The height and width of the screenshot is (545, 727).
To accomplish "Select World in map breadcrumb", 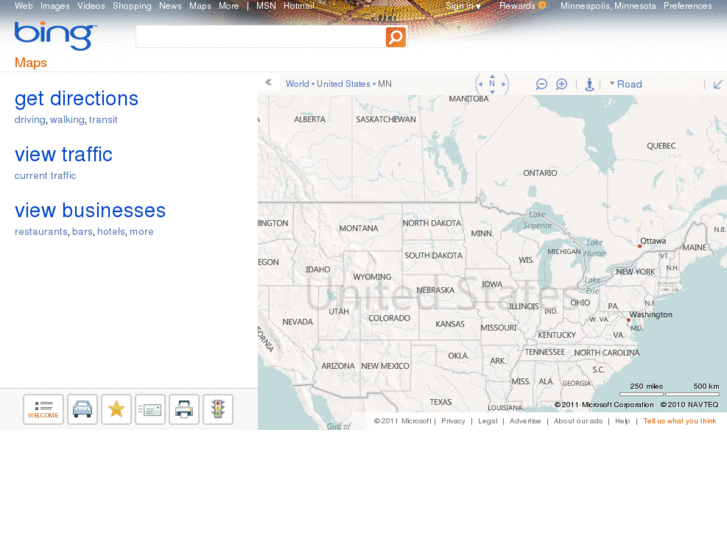I will click(297, 84).
